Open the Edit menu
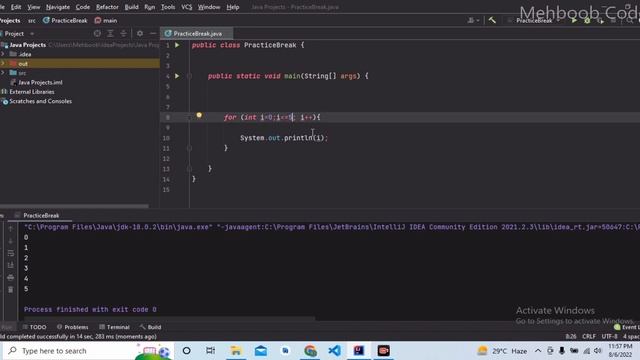 (16, 7)
